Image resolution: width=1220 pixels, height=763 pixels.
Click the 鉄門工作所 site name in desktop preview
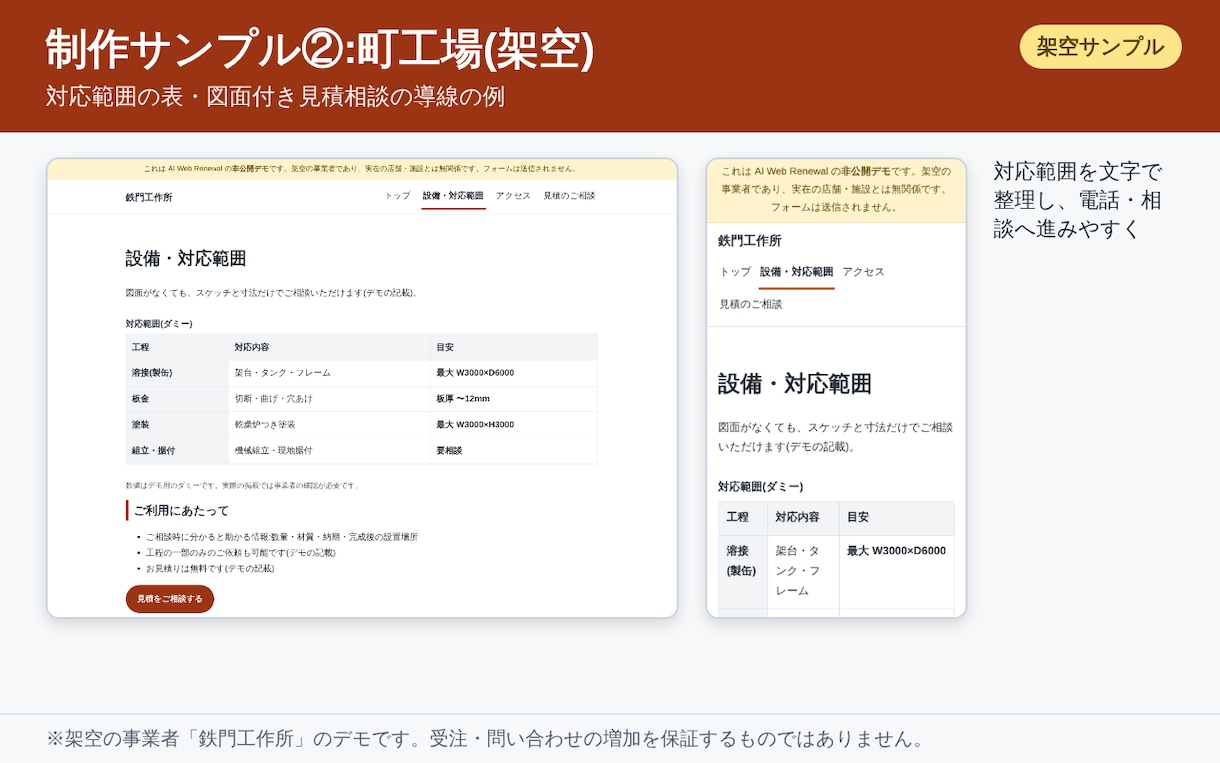coord(149,197)
